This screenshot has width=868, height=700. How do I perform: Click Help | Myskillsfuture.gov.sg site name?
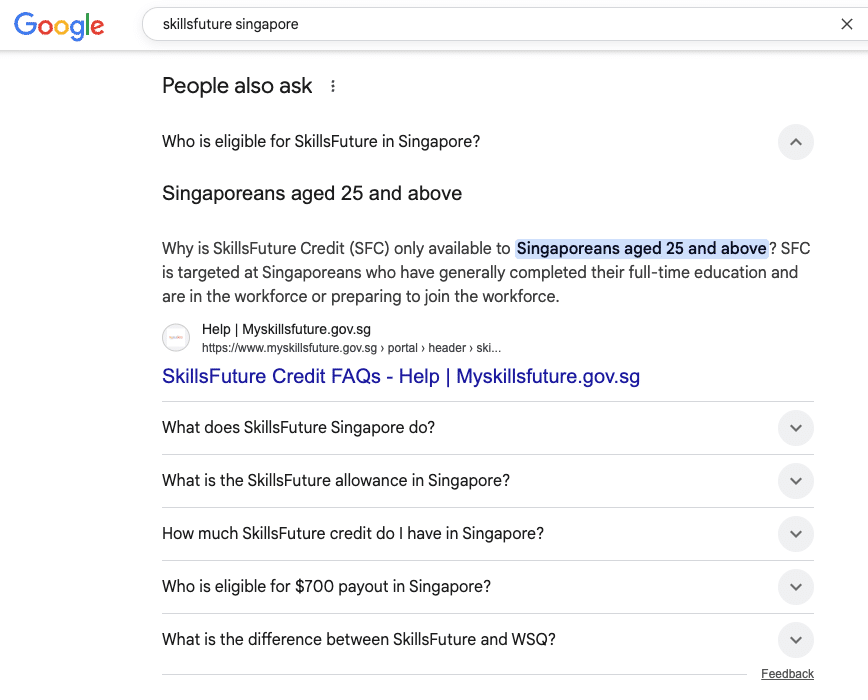[286, 329]
